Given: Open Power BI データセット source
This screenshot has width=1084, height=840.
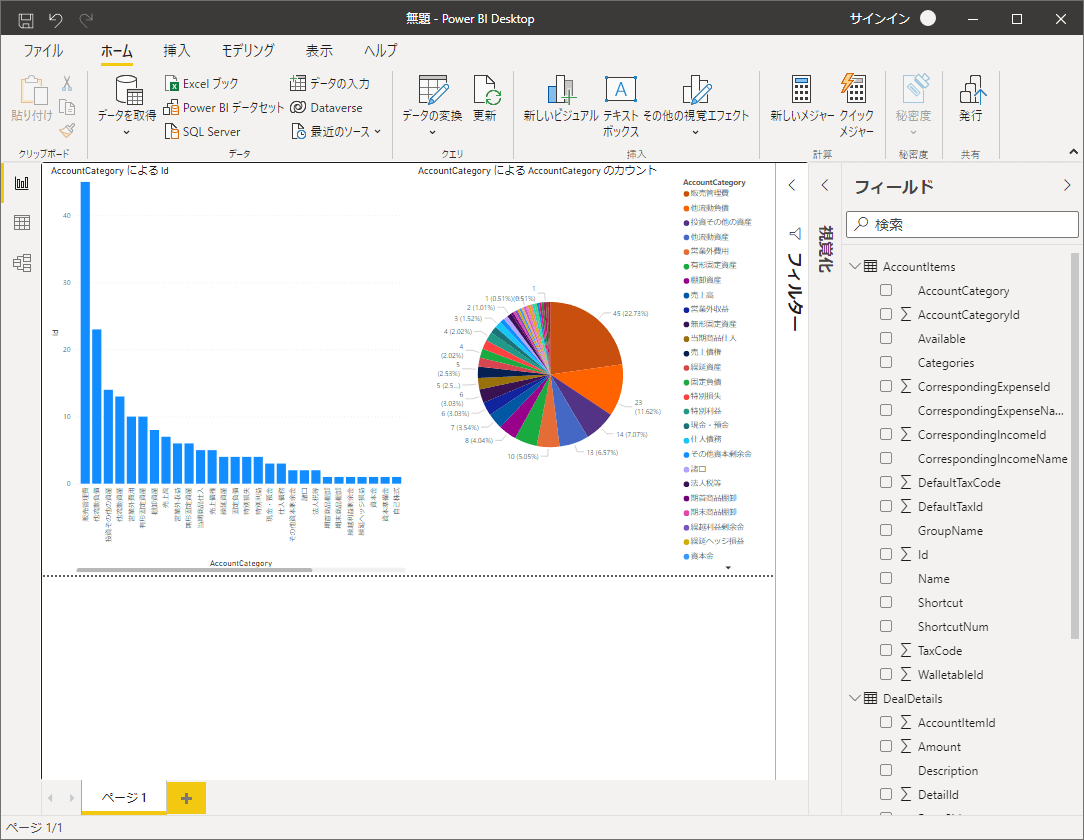Looking at the screenshot, I should click(224, 108).
